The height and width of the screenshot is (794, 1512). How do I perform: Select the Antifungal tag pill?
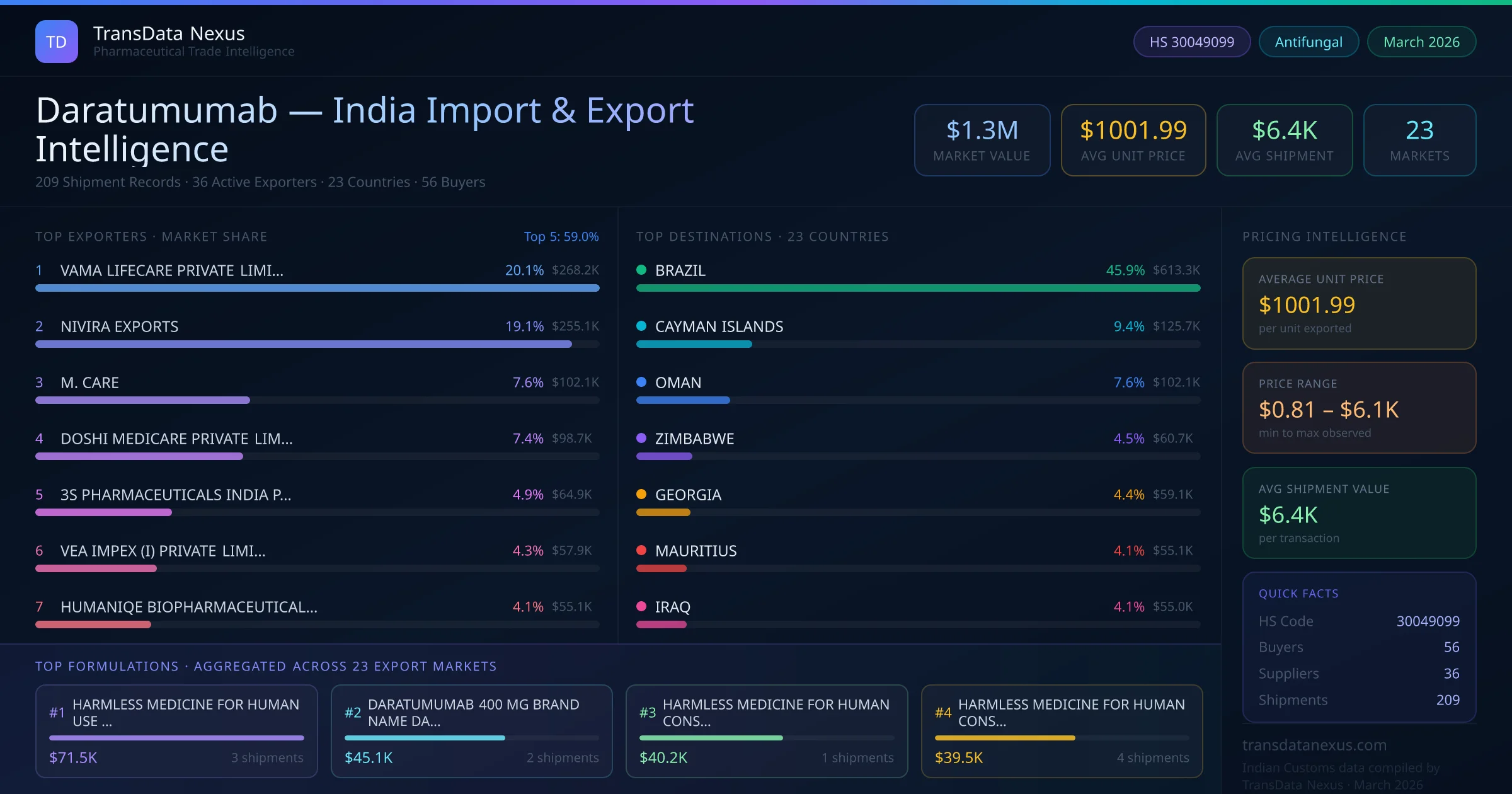[1308, 42]
